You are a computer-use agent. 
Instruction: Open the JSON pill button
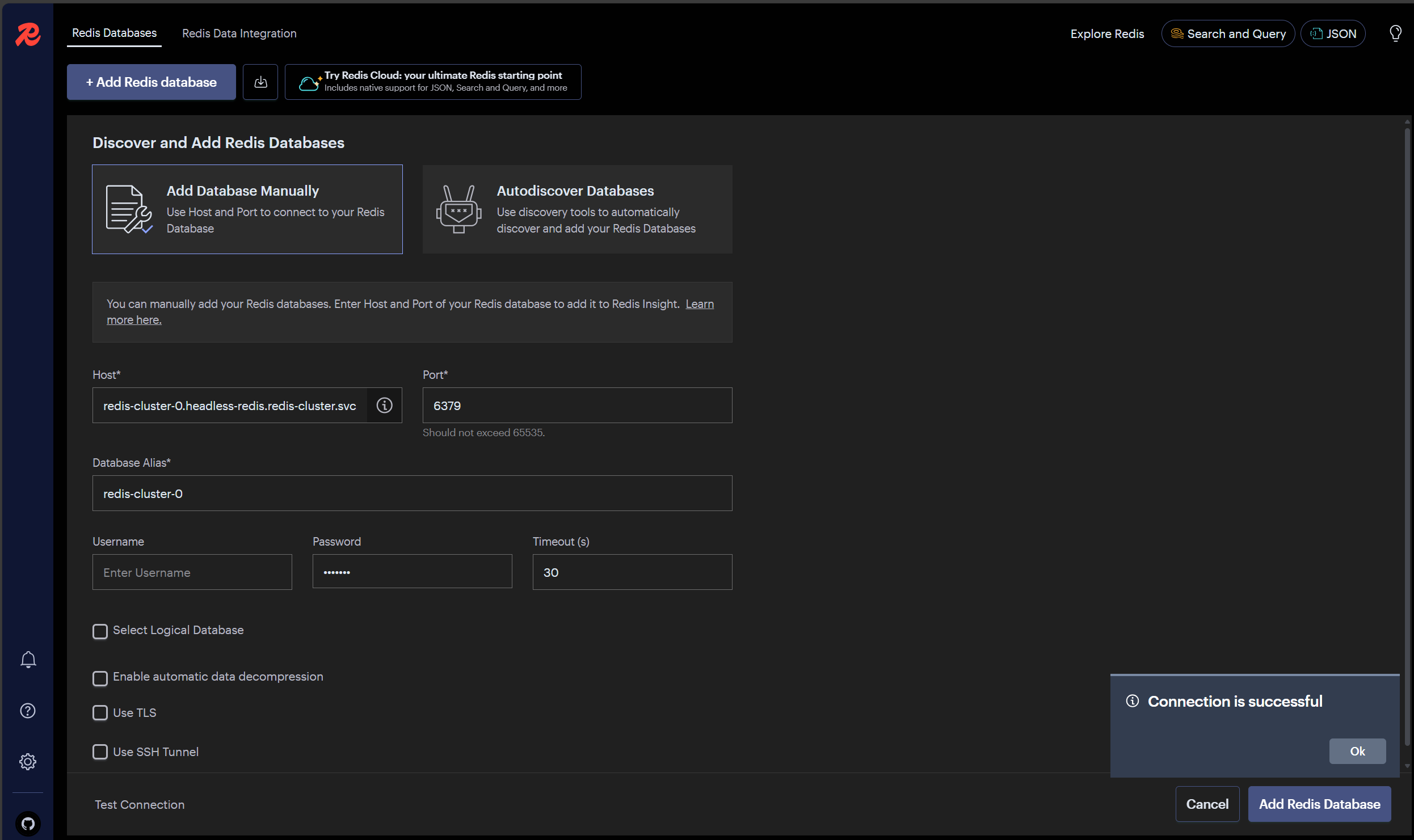click(x=1333, y=33)
